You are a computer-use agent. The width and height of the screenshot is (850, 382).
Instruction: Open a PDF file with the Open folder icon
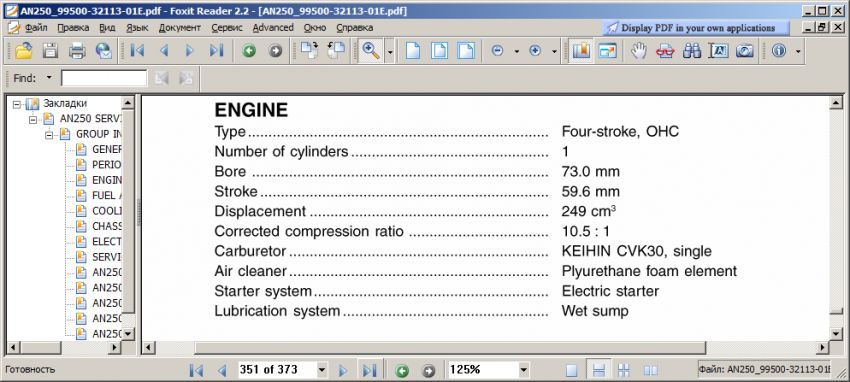23,51
